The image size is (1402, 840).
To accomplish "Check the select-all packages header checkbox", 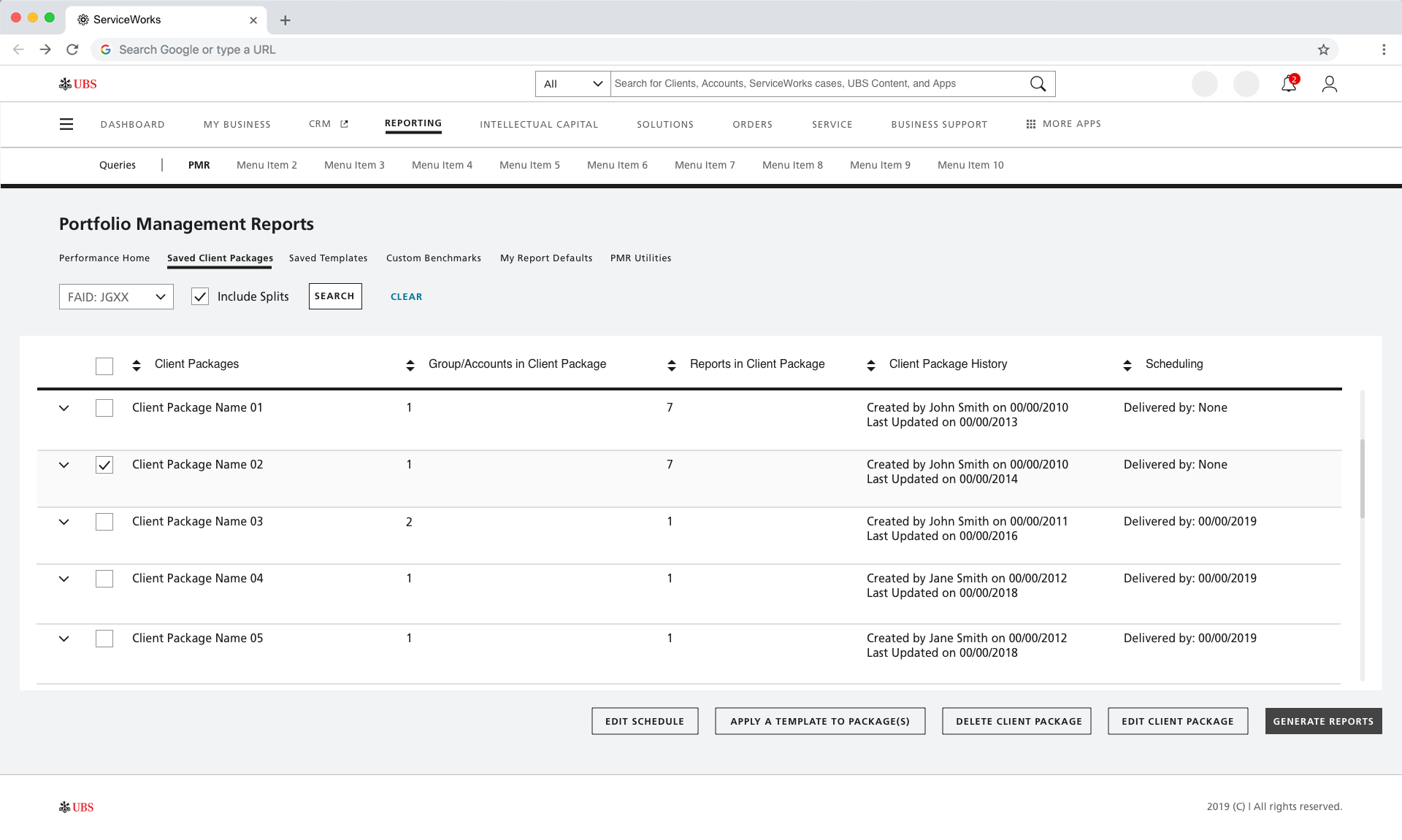I will 104,366.
